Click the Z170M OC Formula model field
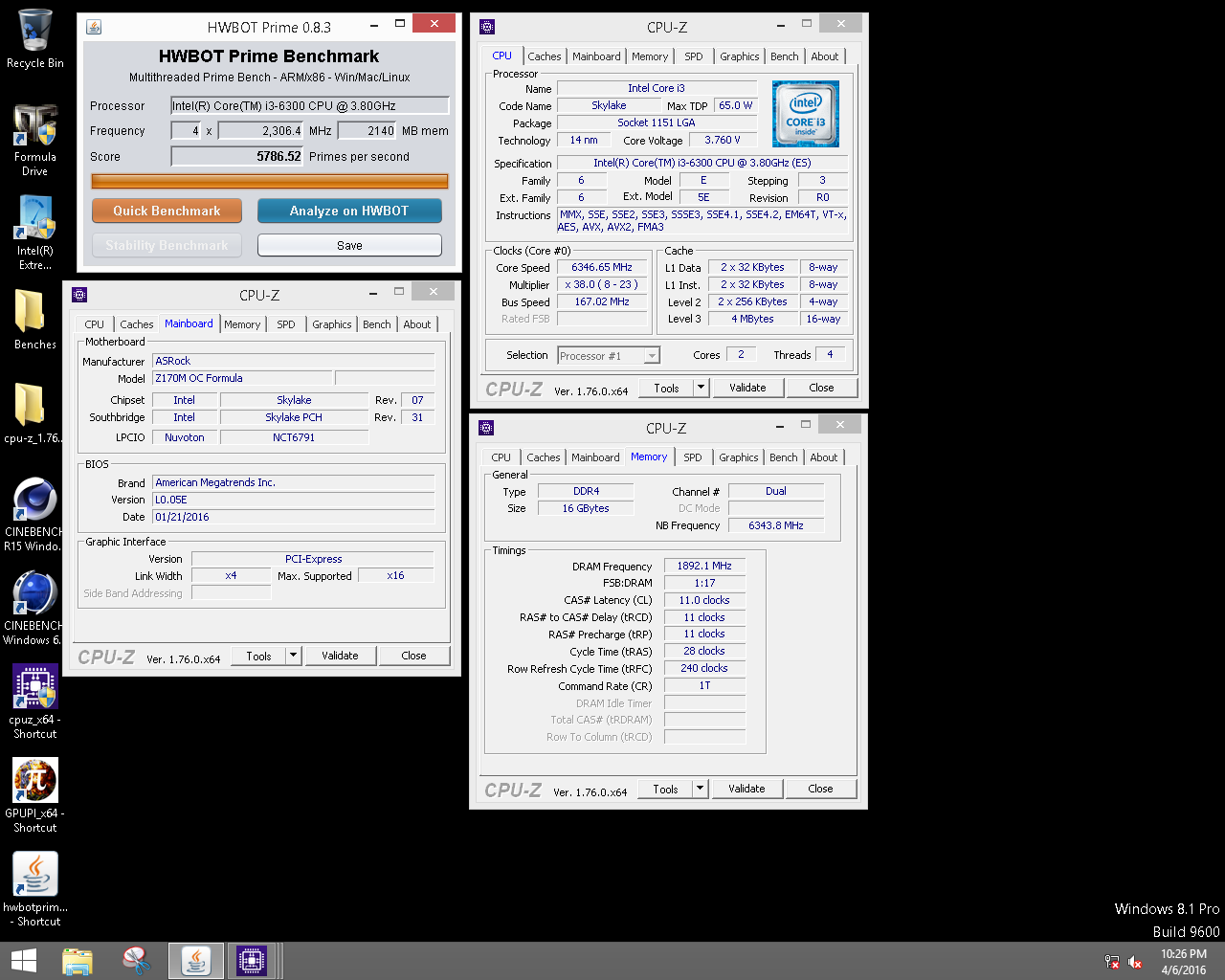Viewport: 1225px width, 980px height. point(242,379)
